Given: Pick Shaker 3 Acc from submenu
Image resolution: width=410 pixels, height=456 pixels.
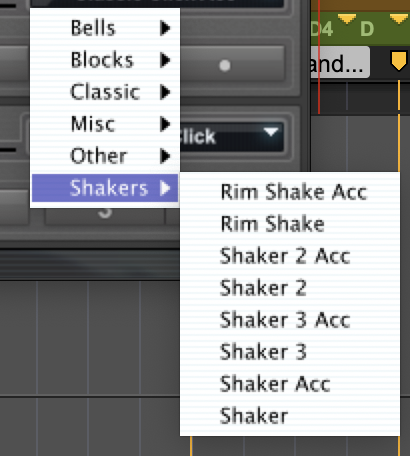Looking at the screenshot, I should point(290,320).
